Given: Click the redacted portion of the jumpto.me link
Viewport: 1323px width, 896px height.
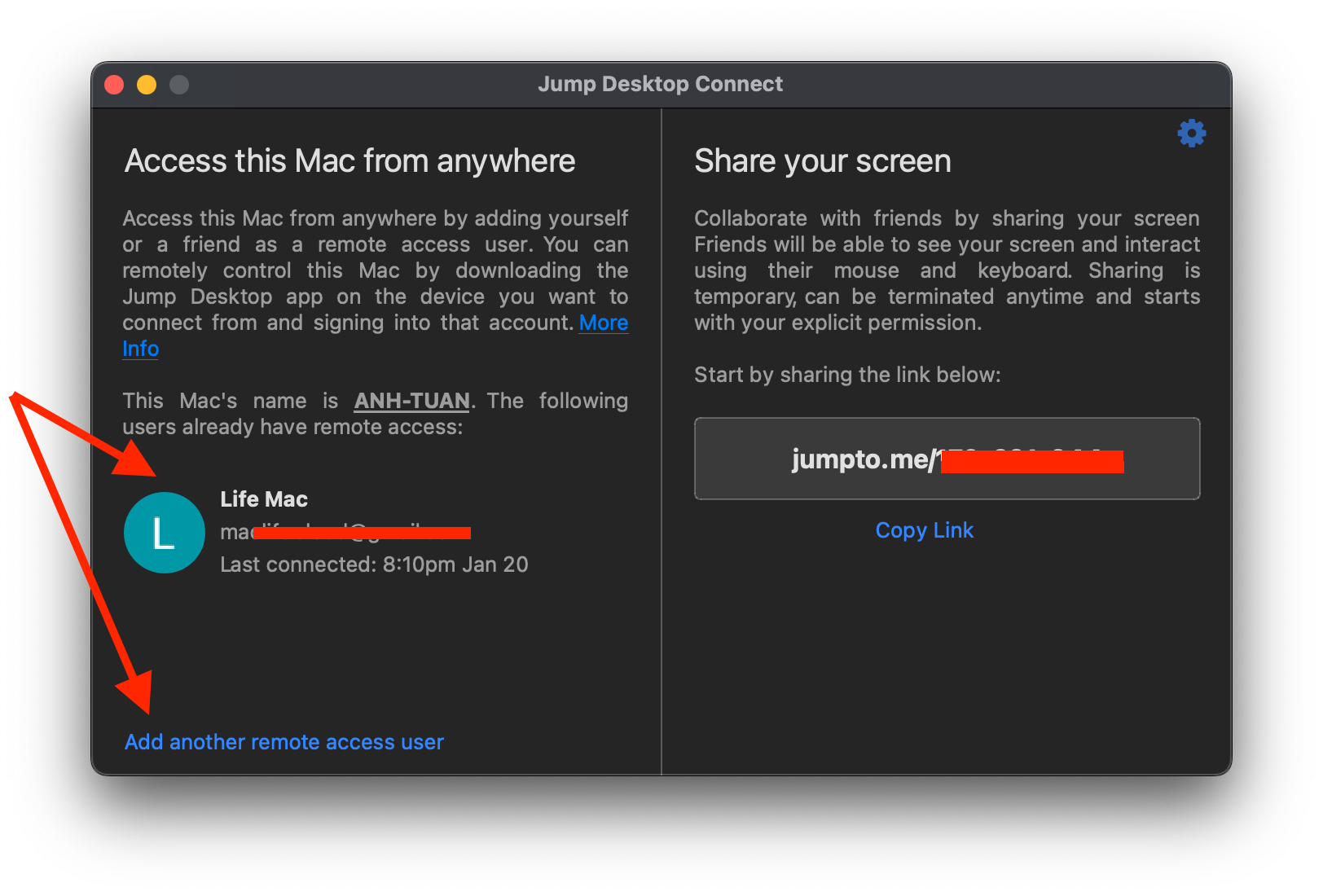Looking at the screenshot, I should pos(1031,462).
